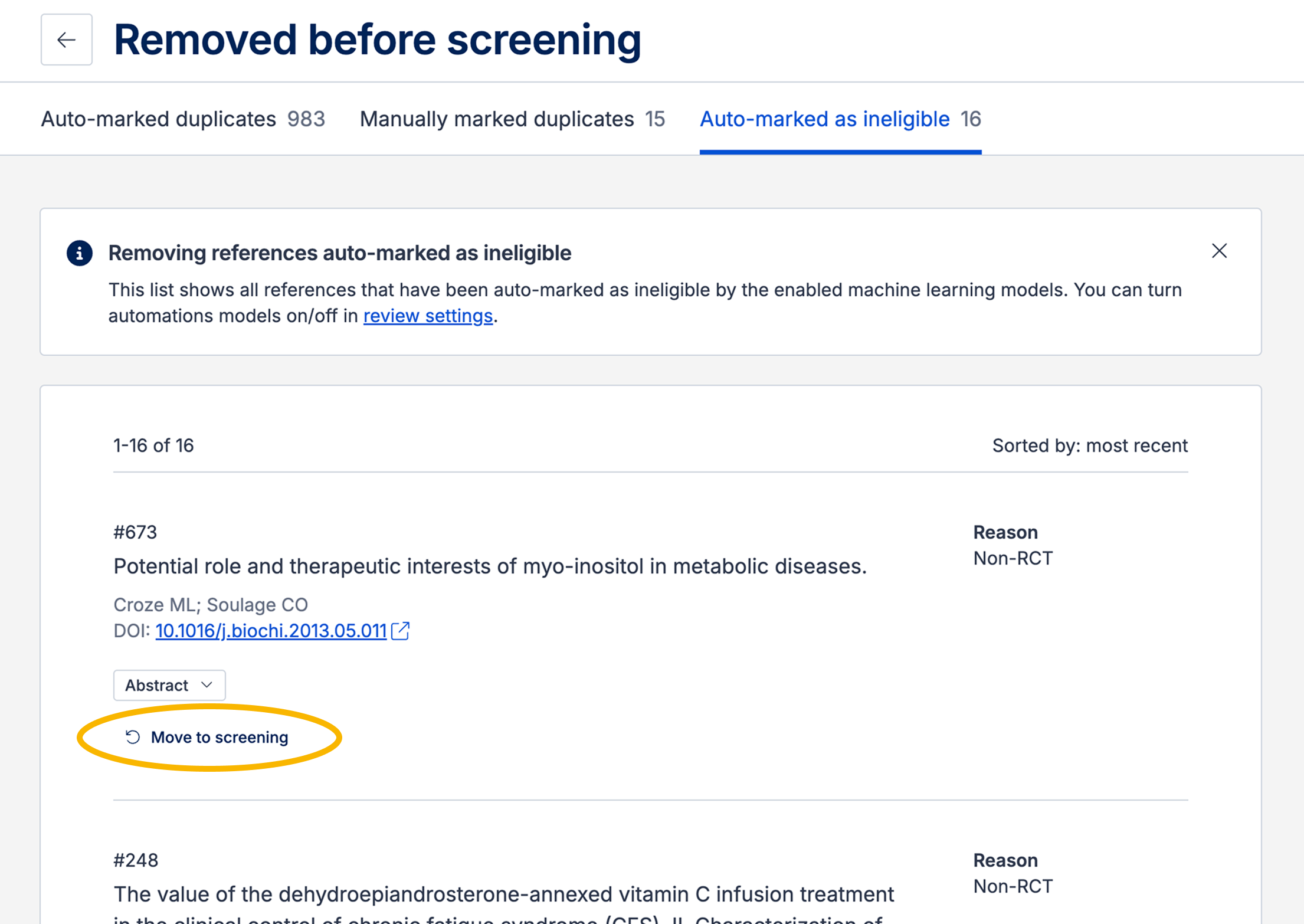
Task: Open the review settings link
Action: coord(428,316)
